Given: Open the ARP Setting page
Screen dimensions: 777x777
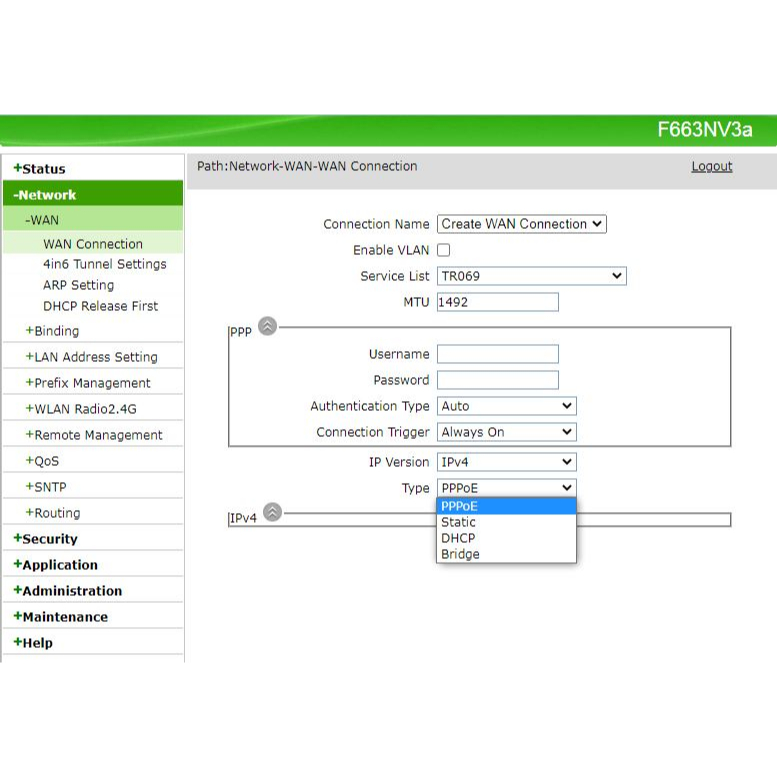Looking at the screenshot, I should (x=78, y=285).
